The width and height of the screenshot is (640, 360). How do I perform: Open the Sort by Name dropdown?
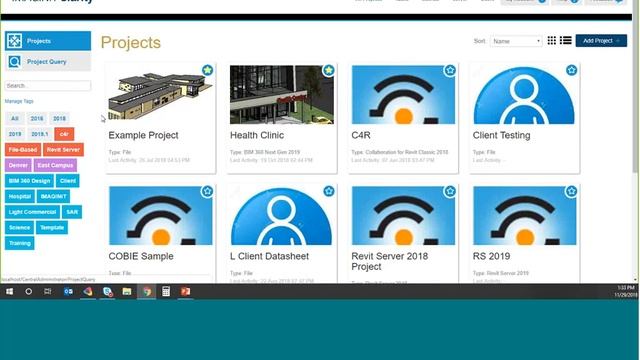point(516,41)
